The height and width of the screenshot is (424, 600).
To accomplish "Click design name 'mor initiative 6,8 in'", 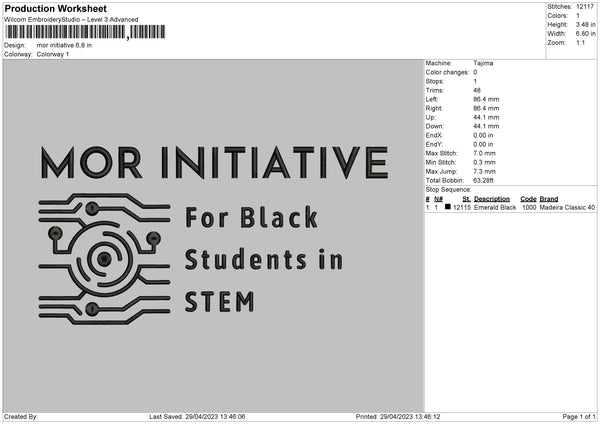I will (64, 45).
